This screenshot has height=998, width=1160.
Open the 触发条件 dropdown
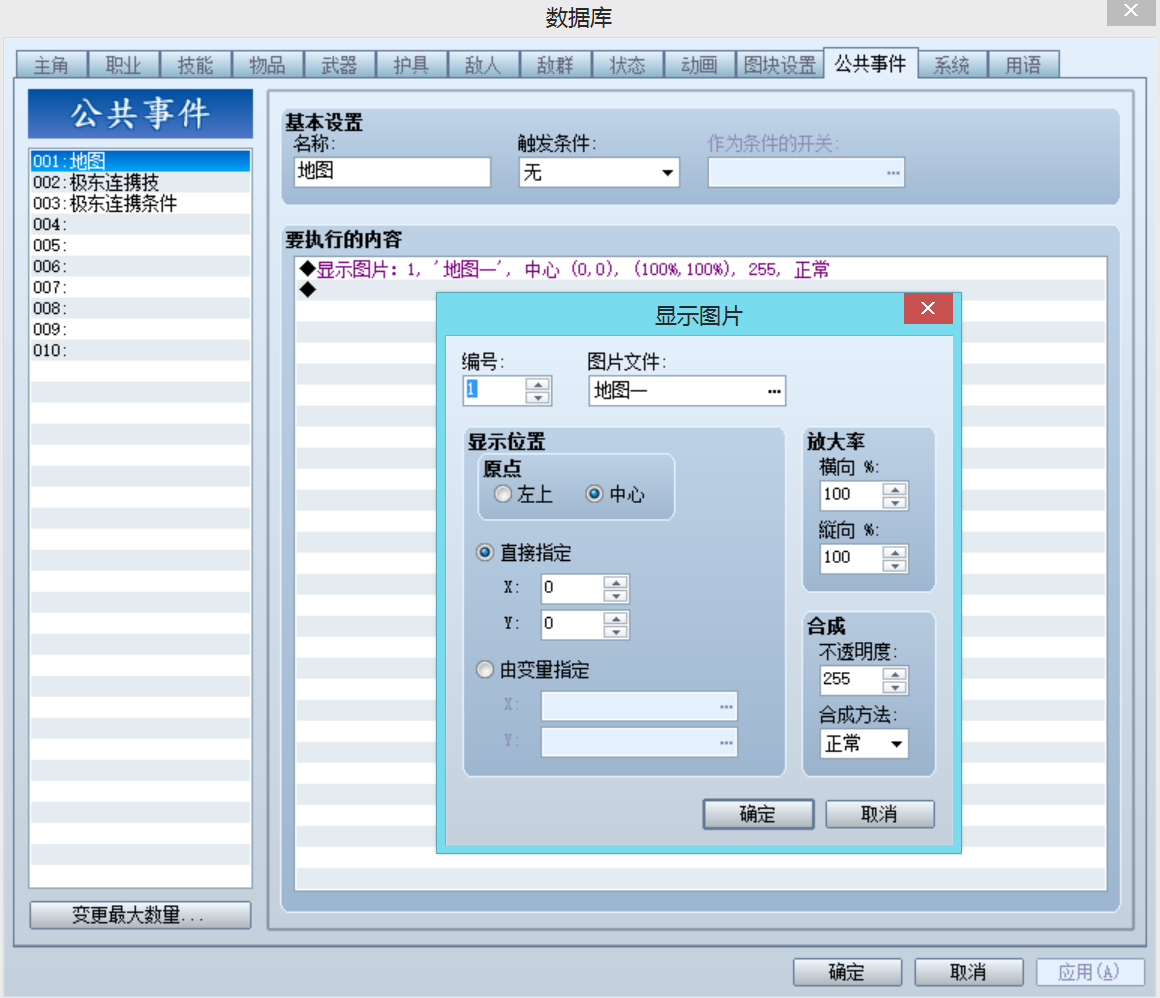599,172
